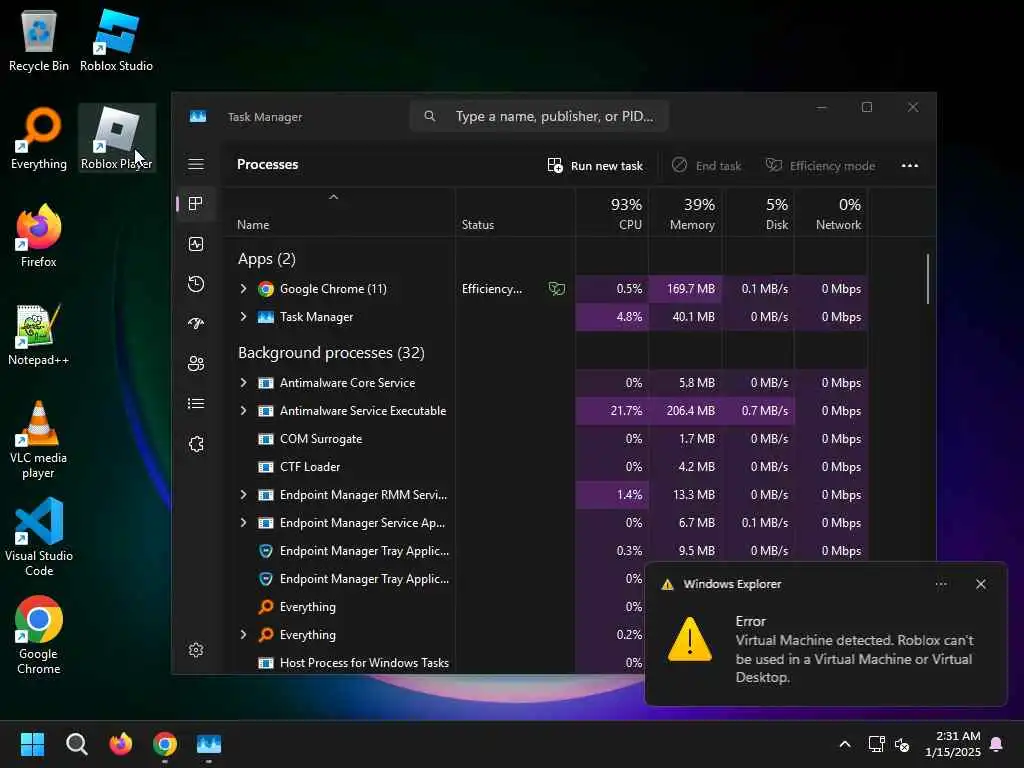Open Task Manager hamburger navigation menu
Screen dimensions: 1024x768
point(196,164)
